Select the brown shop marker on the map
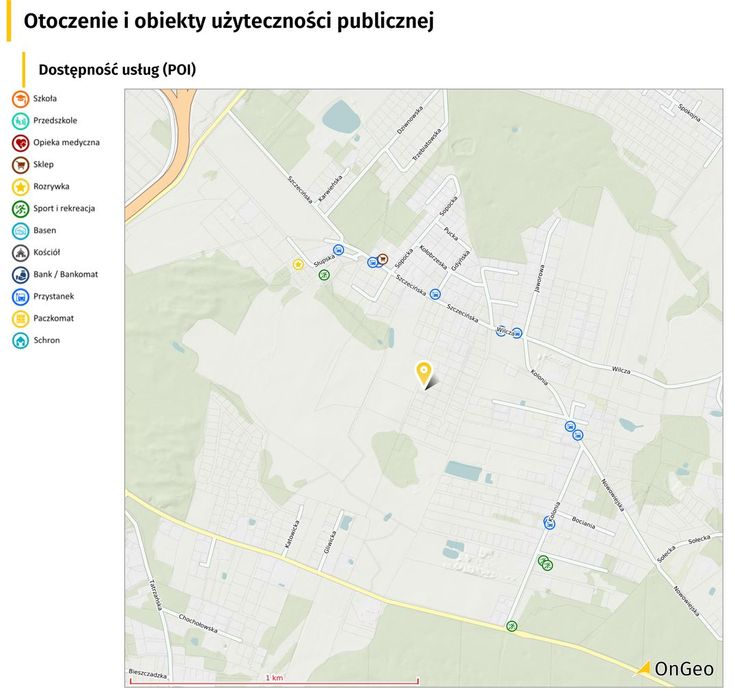The image size is (735, 699). tap(383, 259)
